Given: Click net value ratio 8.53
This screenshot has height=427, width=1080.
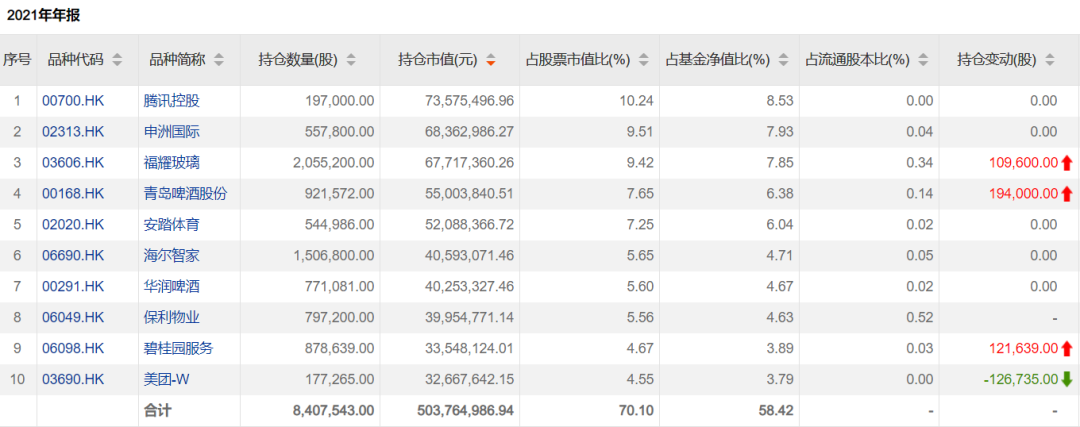Looking at the screenshot, I should tap(782, 101).
